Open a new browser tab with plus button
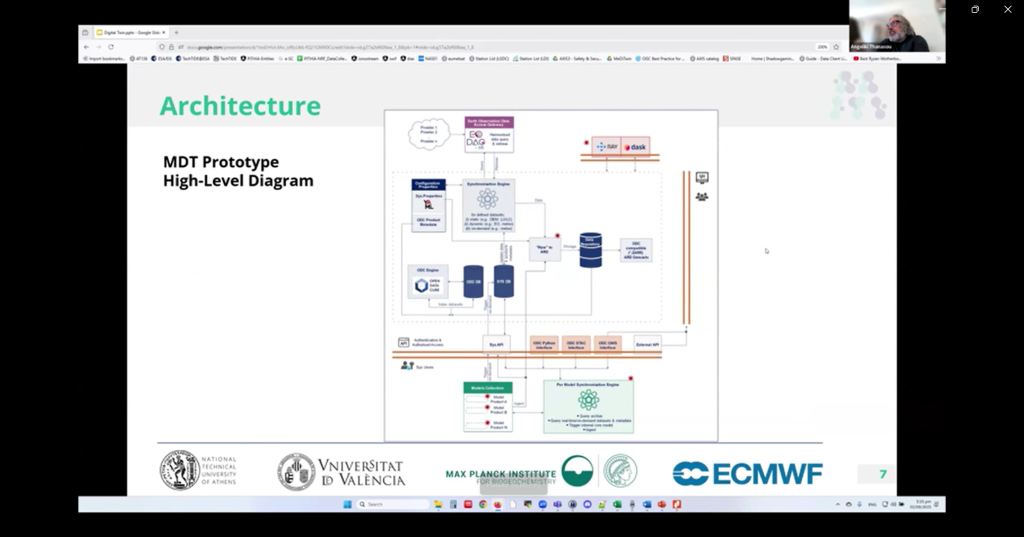Screen dimensions: 1024x537 click(176, 32)
